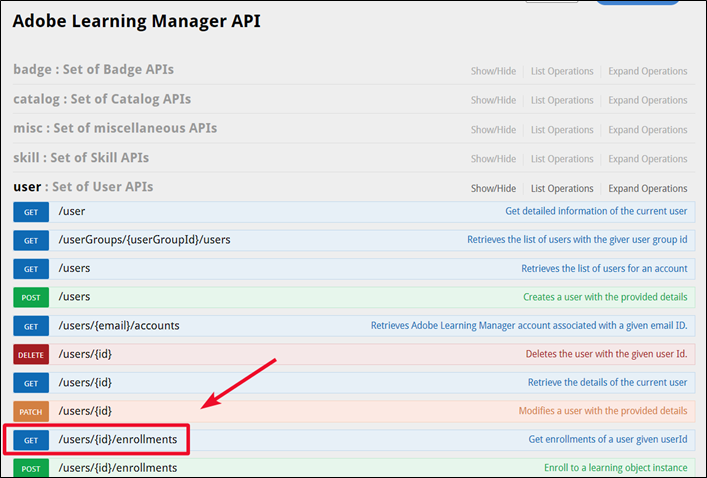707x478 pixels.
Task: Click 'Get detailed information of the current user'
Action: (x=595, y=212)
